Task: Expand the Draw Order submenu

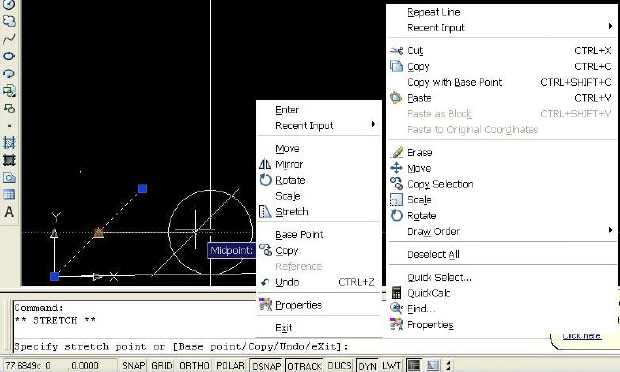Action: tap(502, 231)
